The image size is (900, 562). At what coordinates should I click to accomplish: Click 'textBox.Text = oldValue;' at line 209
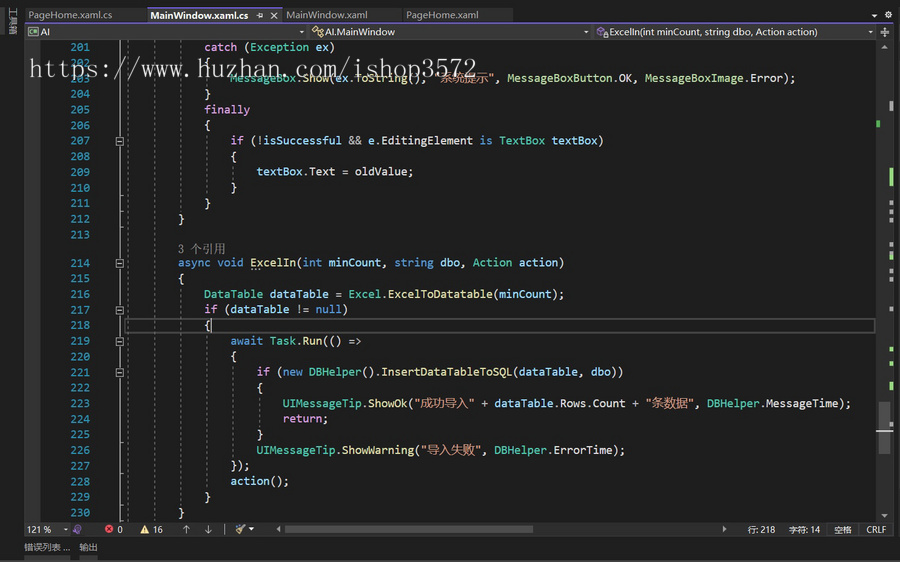tap(335, 172)
